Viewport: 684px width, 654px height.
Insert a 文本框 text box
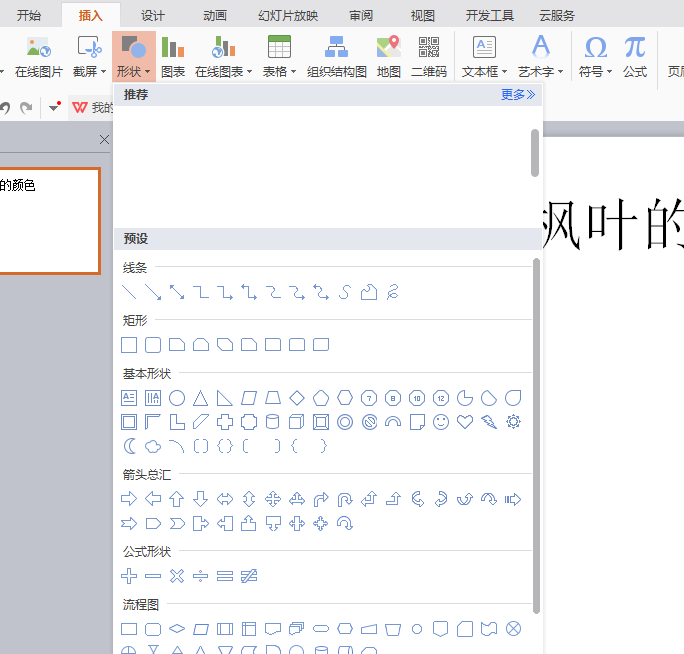[x=484, y=57]
